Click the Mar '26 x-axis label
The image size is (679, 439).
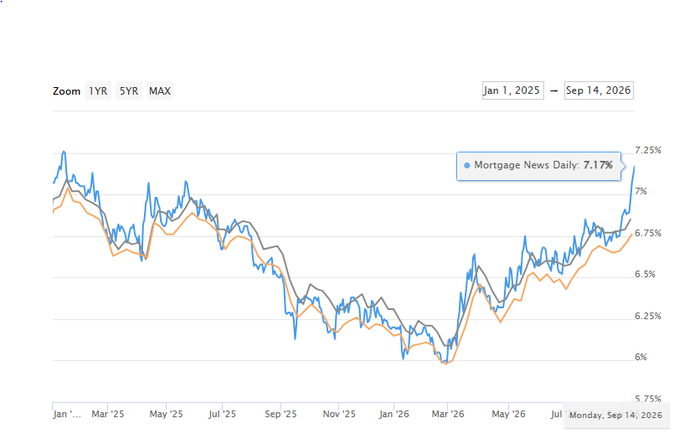(x=448, y=414)
